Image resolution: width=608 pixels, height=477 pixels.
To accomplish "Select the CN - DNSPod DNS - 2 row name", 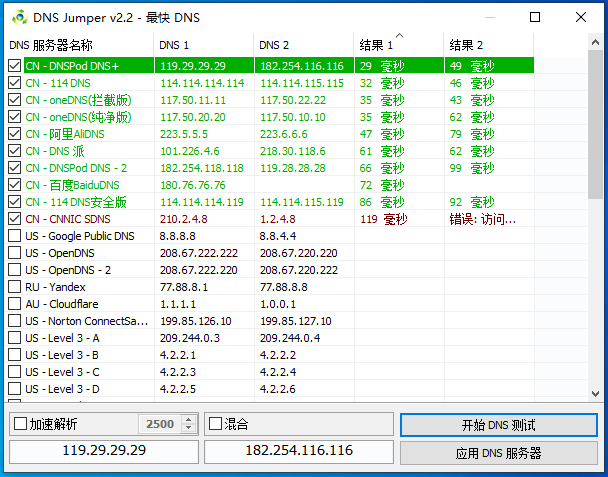I will 76,168.
